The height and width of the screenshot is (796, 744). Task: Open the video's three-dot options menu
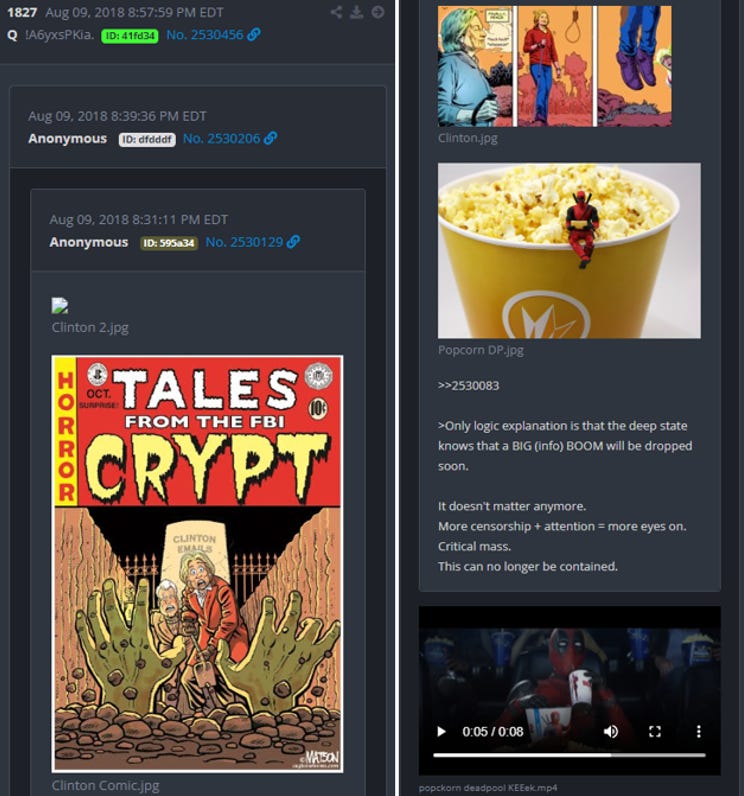(699, 732)
